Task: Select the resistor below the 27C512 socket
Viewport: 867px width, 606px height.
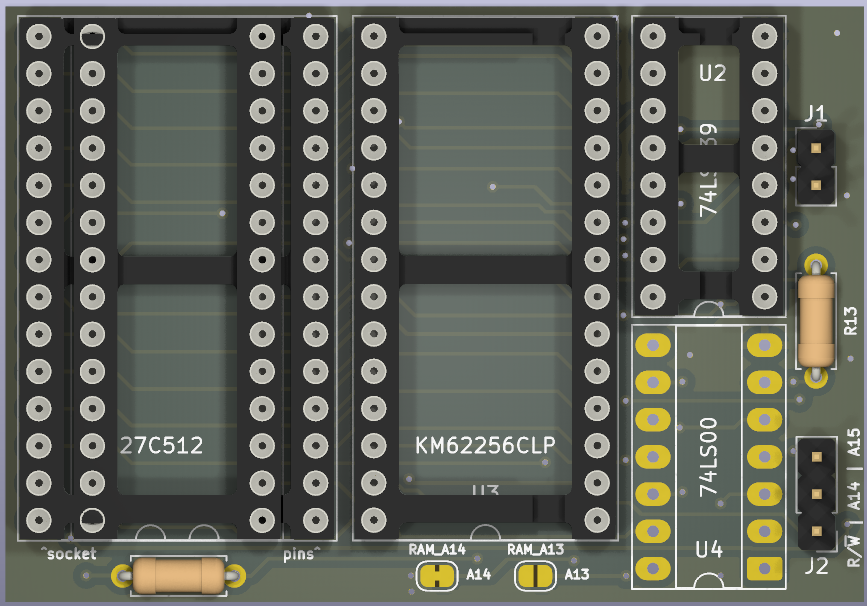Action: click(178, 576)
